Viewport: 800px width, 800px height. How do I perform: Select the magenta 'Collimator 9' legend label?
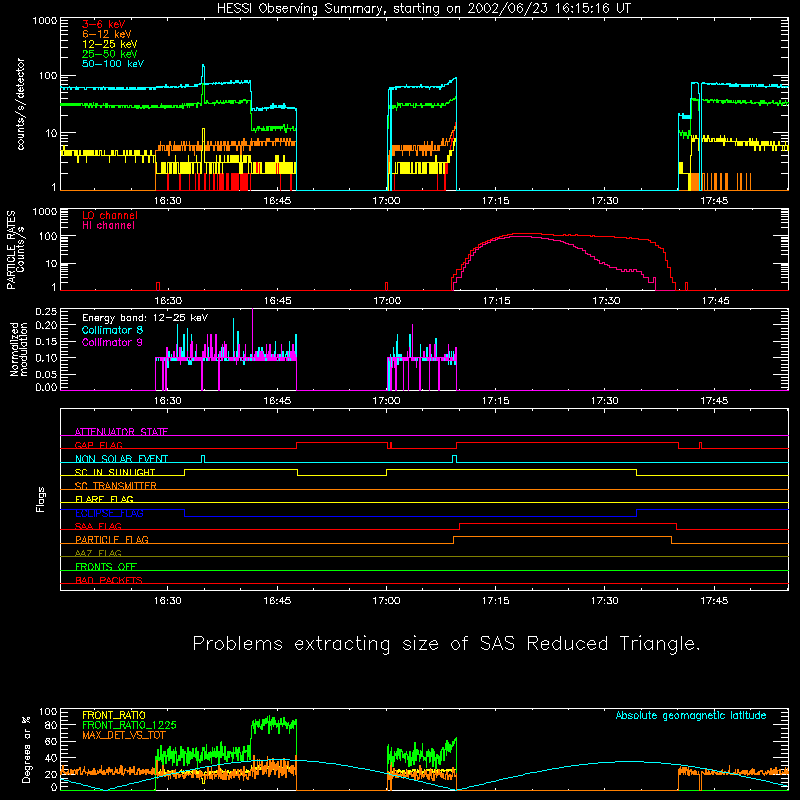(112, 342)
